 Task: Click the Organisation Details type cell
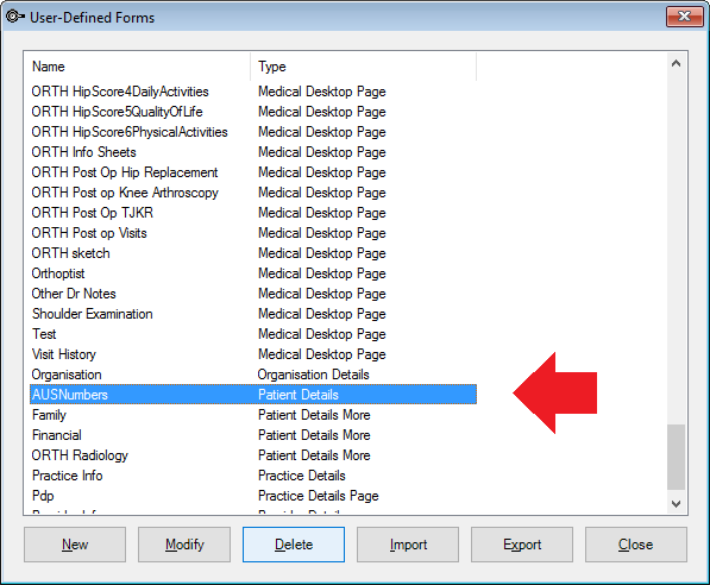coord(313,374)
